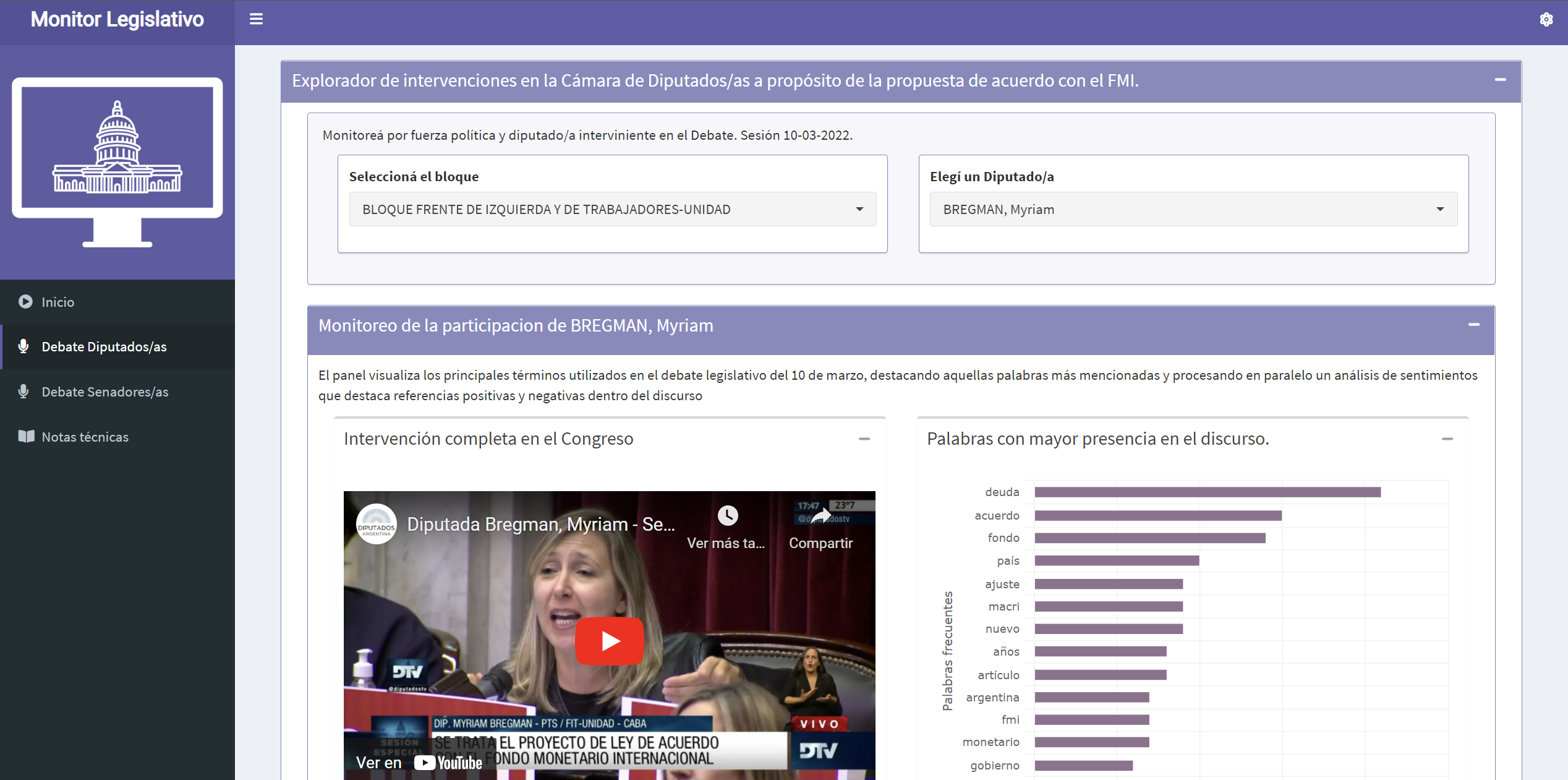The height and width of the screenshot is (780, 1568).
Task: Open the sidebar hamburger menu
Action: click(x=255, y=19)
